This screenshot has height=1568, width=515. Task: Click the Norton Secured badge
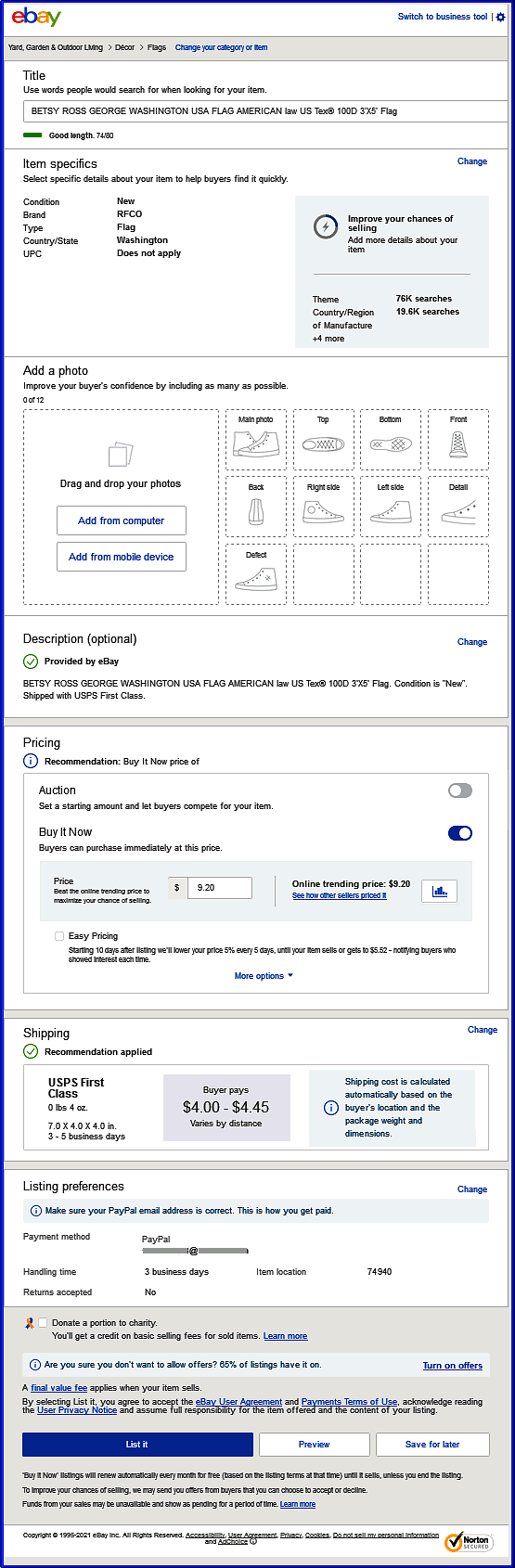coord(467,1543)
